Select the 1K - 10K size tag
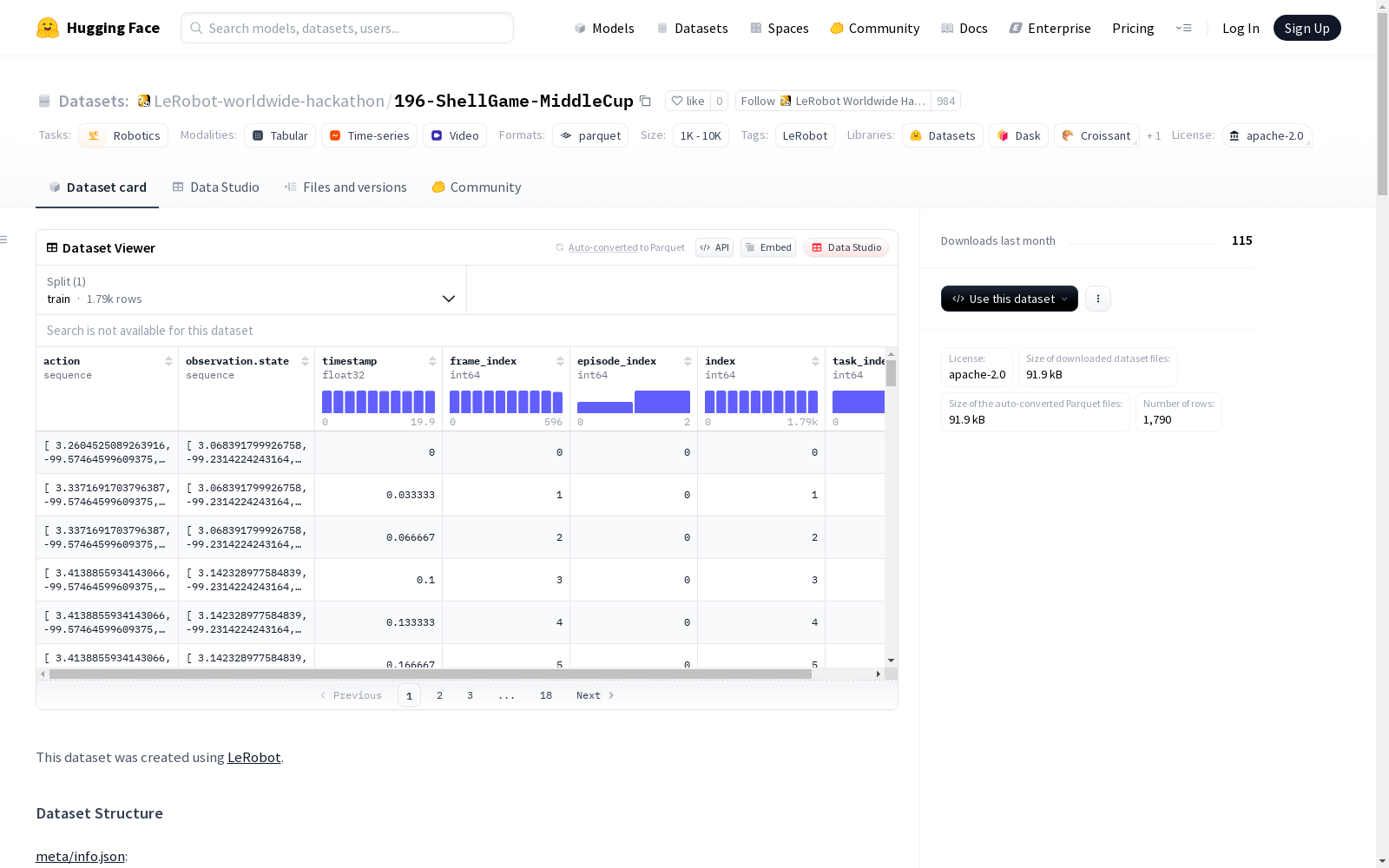The width and height of the screenshot is (1389, 868). (701, 135)
